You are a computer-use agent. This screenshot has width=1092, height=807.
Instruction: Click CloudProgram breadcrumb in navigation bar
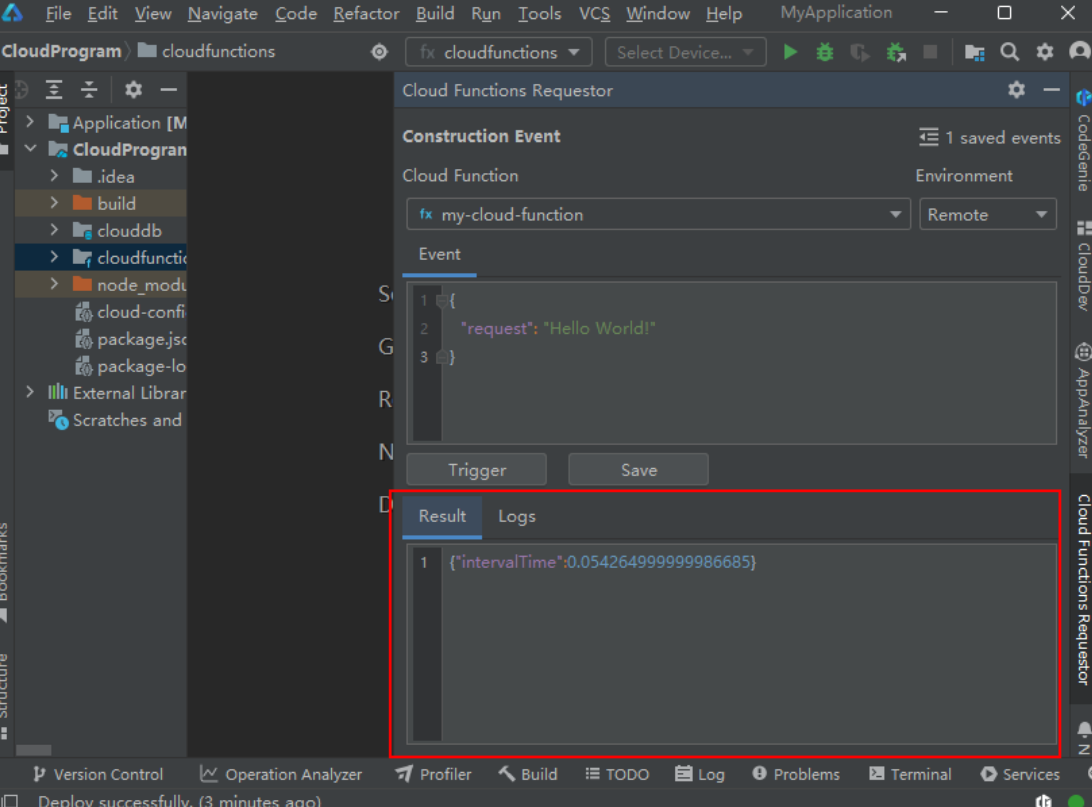(61, 51)
